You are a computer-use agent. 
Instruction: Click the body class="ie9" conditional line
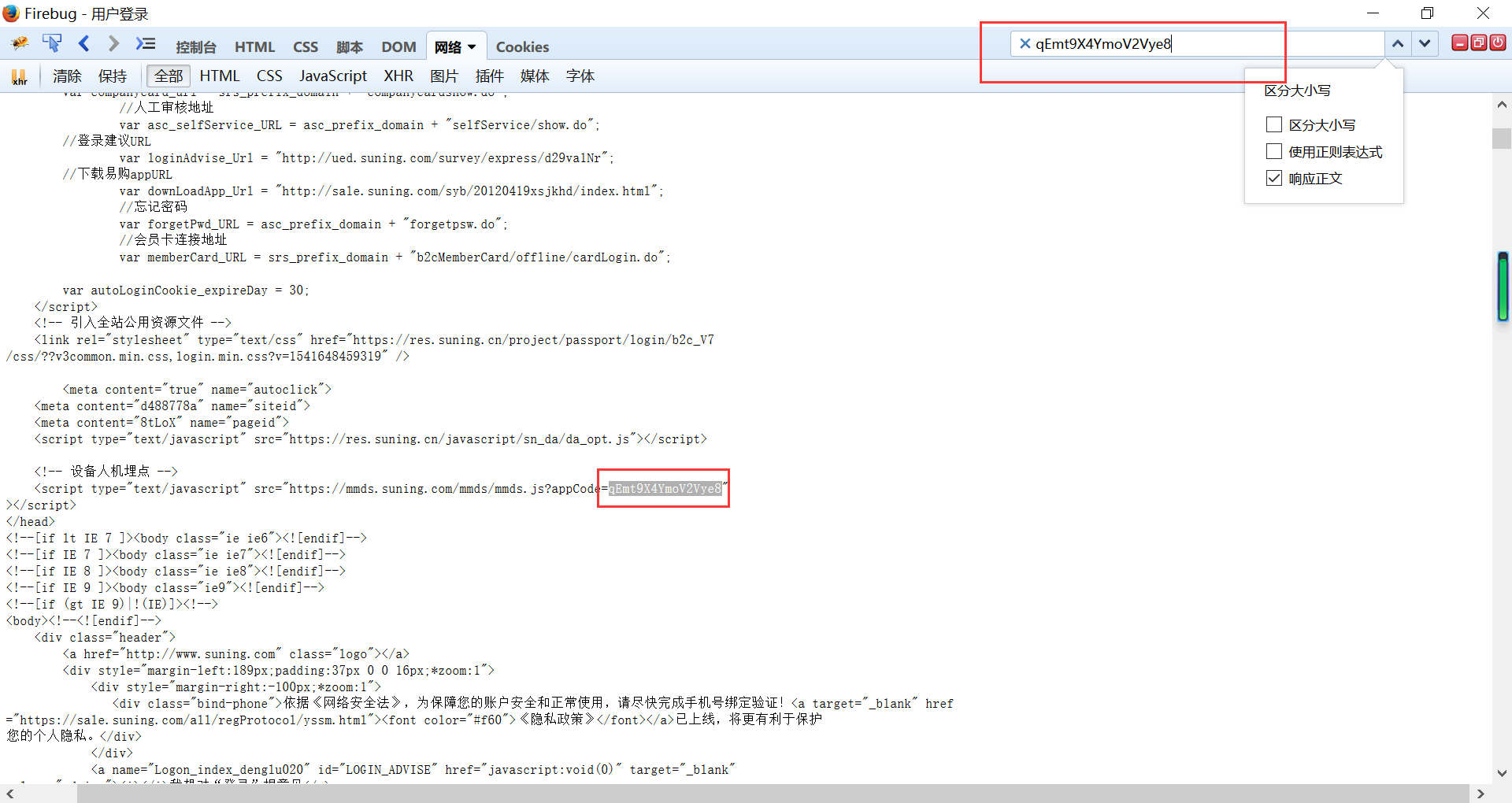[165, 588]
